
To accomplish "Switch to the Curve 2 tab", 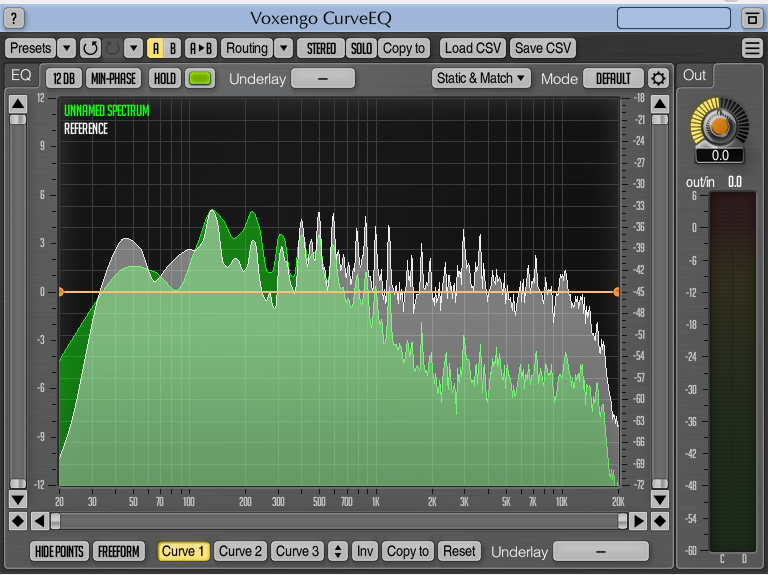I will tap(241, 551).
